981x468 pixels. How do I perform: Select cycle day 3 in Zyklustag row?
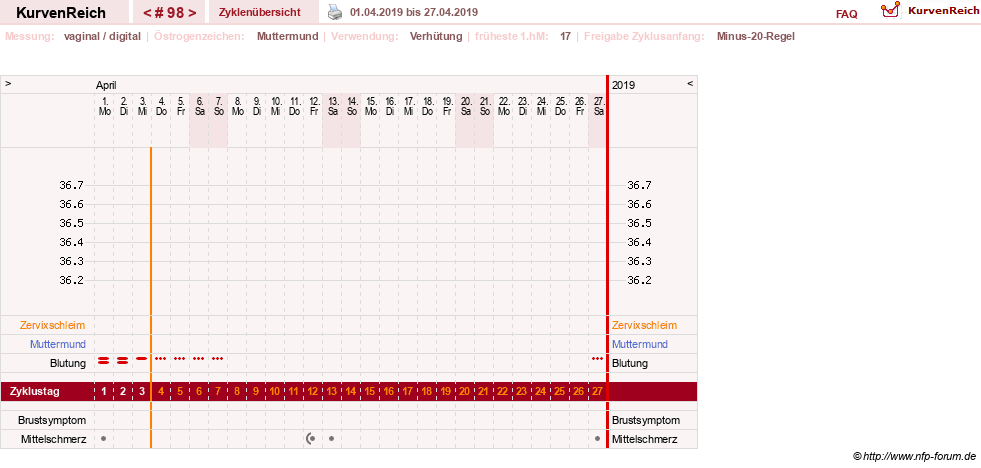[142, 392]
